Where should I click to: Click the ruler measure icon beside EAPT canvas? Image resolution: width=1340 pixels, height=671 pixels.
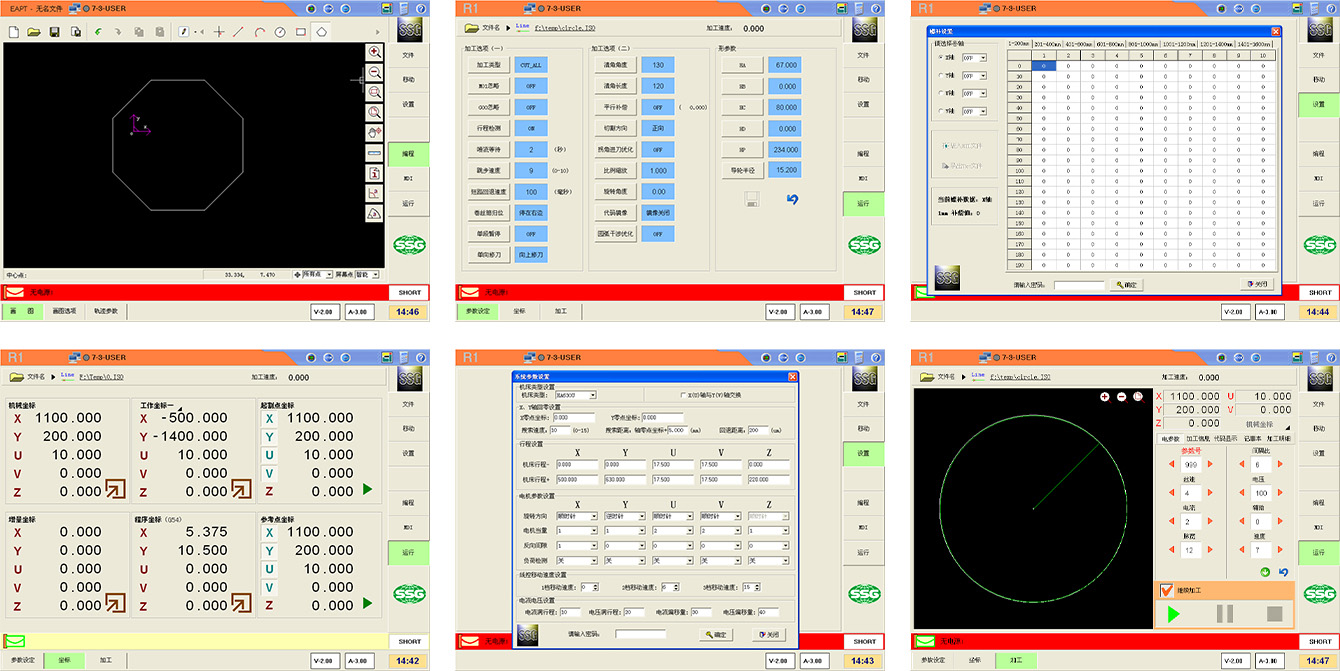[x=375, y=153]
